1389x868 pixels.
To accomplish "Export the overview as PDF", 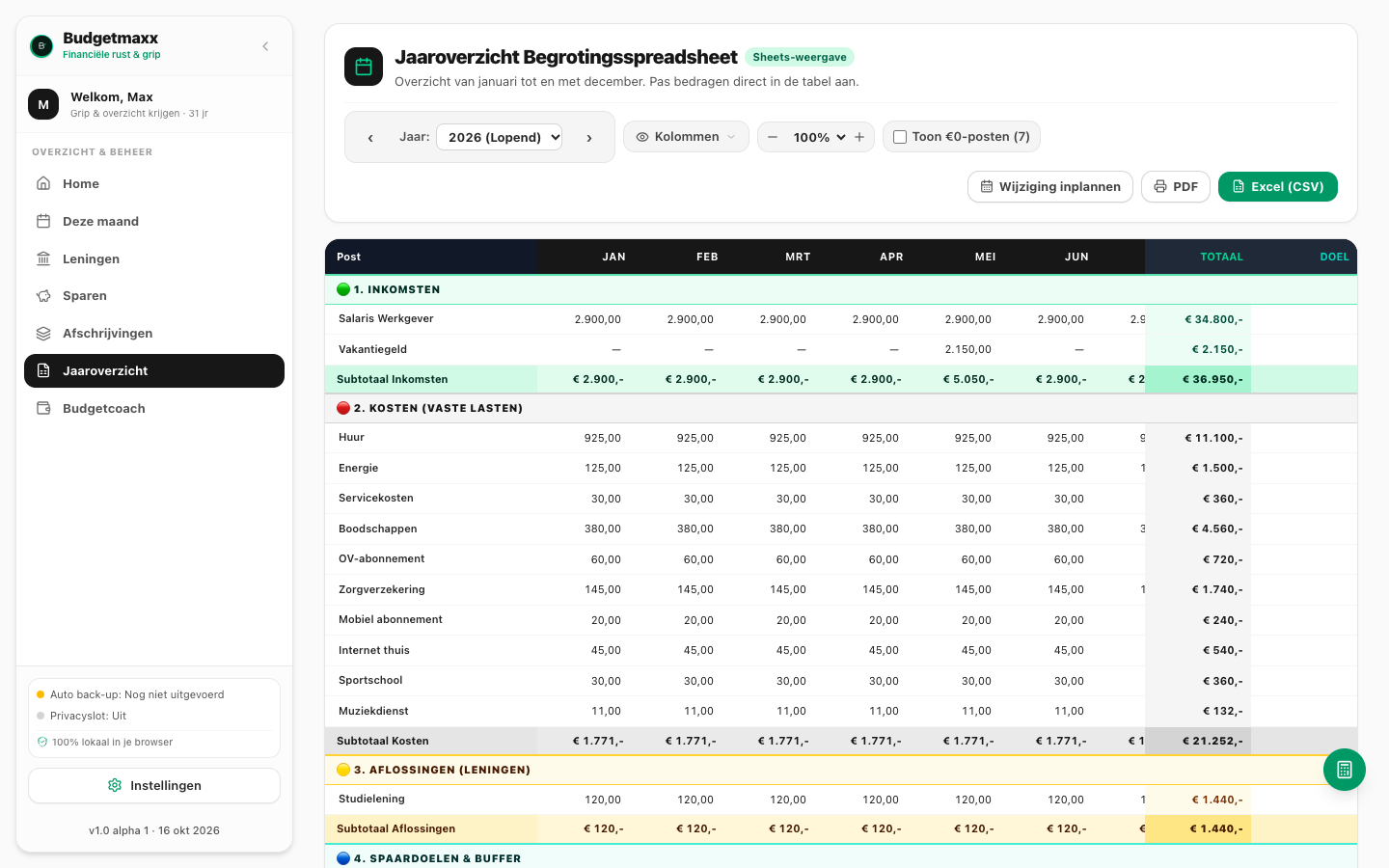I will [1176, 187].
